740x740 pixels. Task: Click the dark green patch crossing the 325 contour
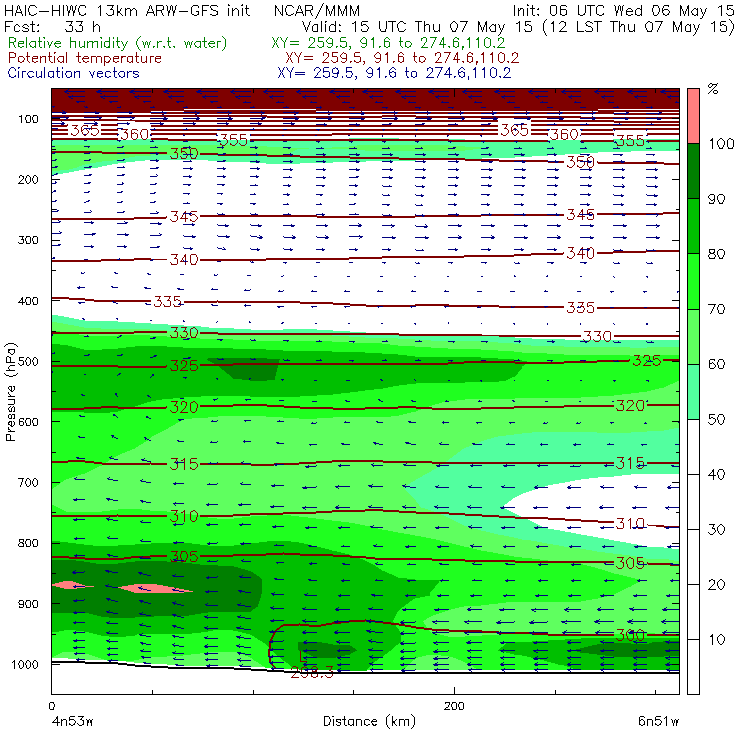249,369
